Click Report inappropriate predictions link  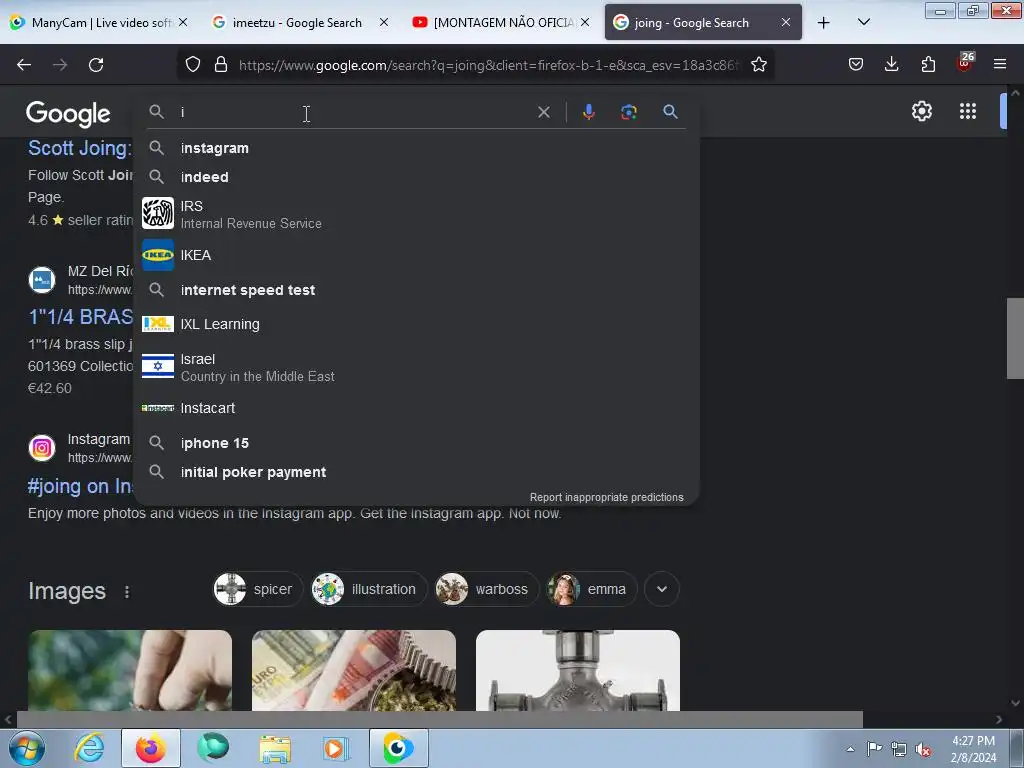[606, 498]
